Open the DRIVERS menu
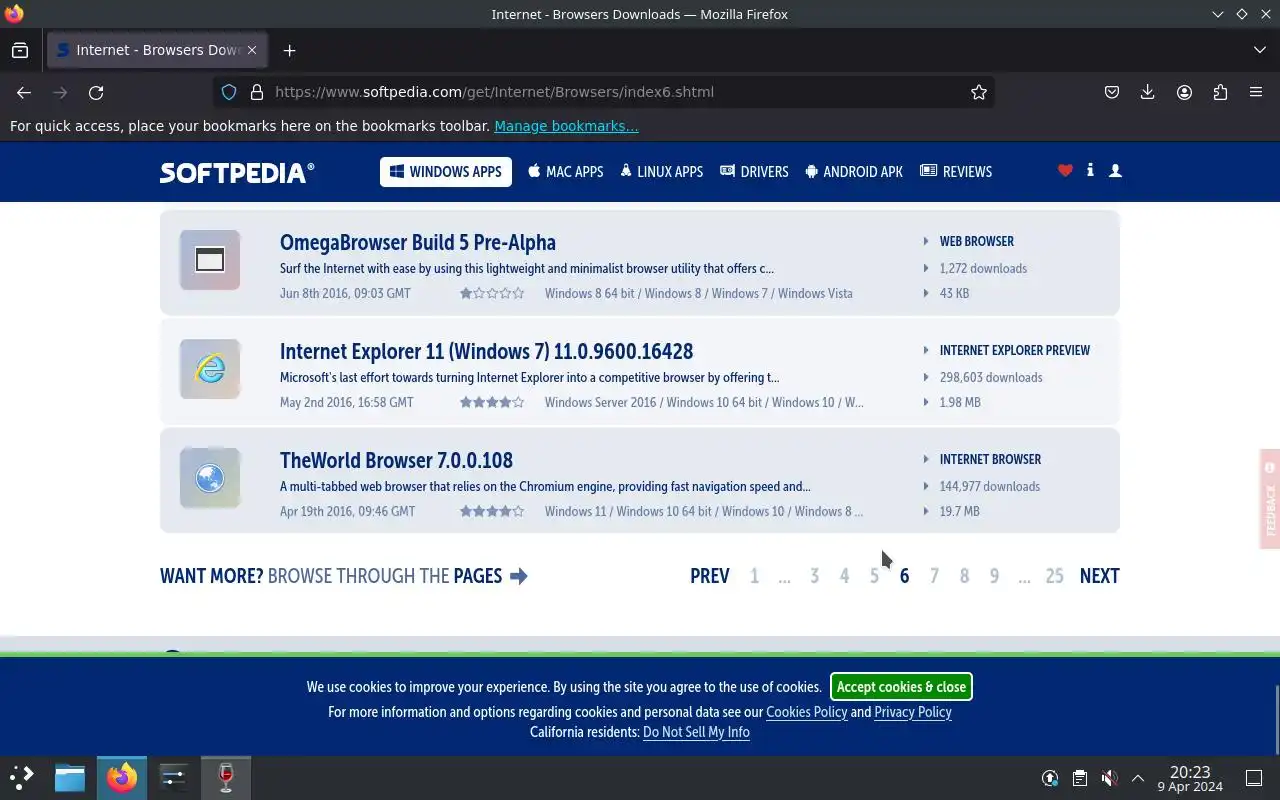Image resolution: width=1280 pixels, height=800 pixels. click(754, 172)
